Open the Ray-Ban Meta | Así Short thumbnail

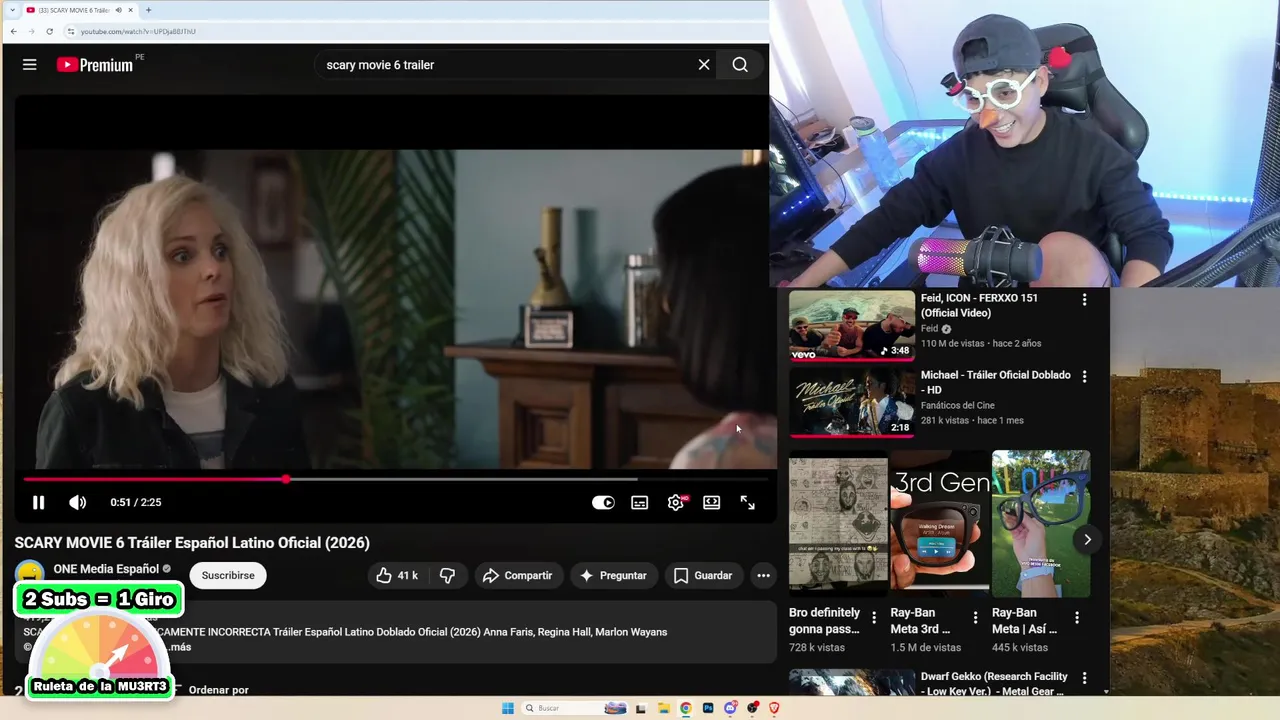(x=1041, y=522)
